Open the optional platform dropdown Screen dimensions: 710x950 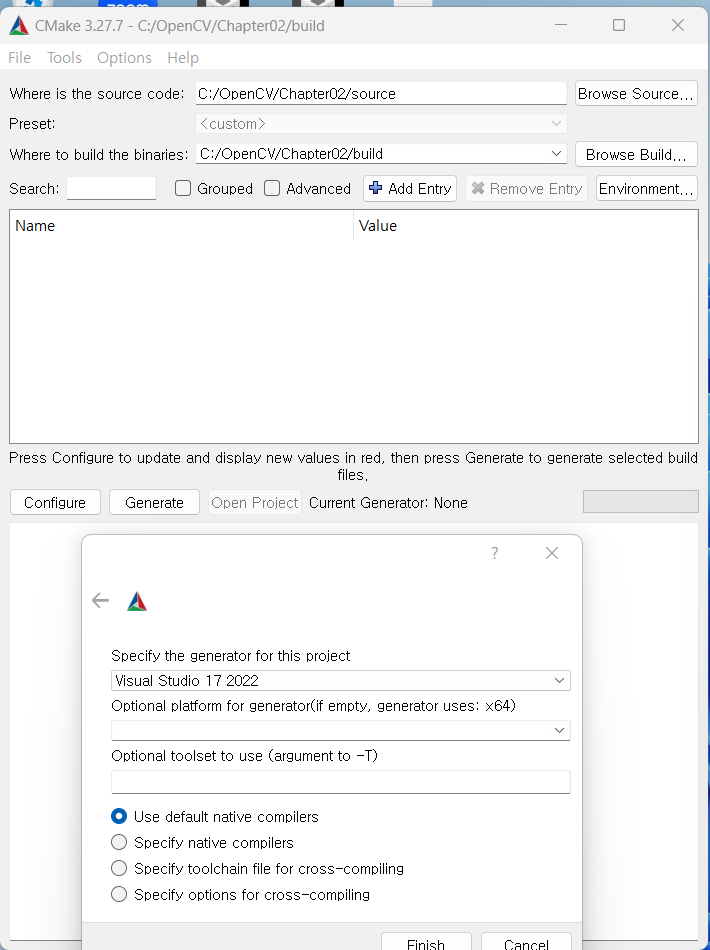340,730
